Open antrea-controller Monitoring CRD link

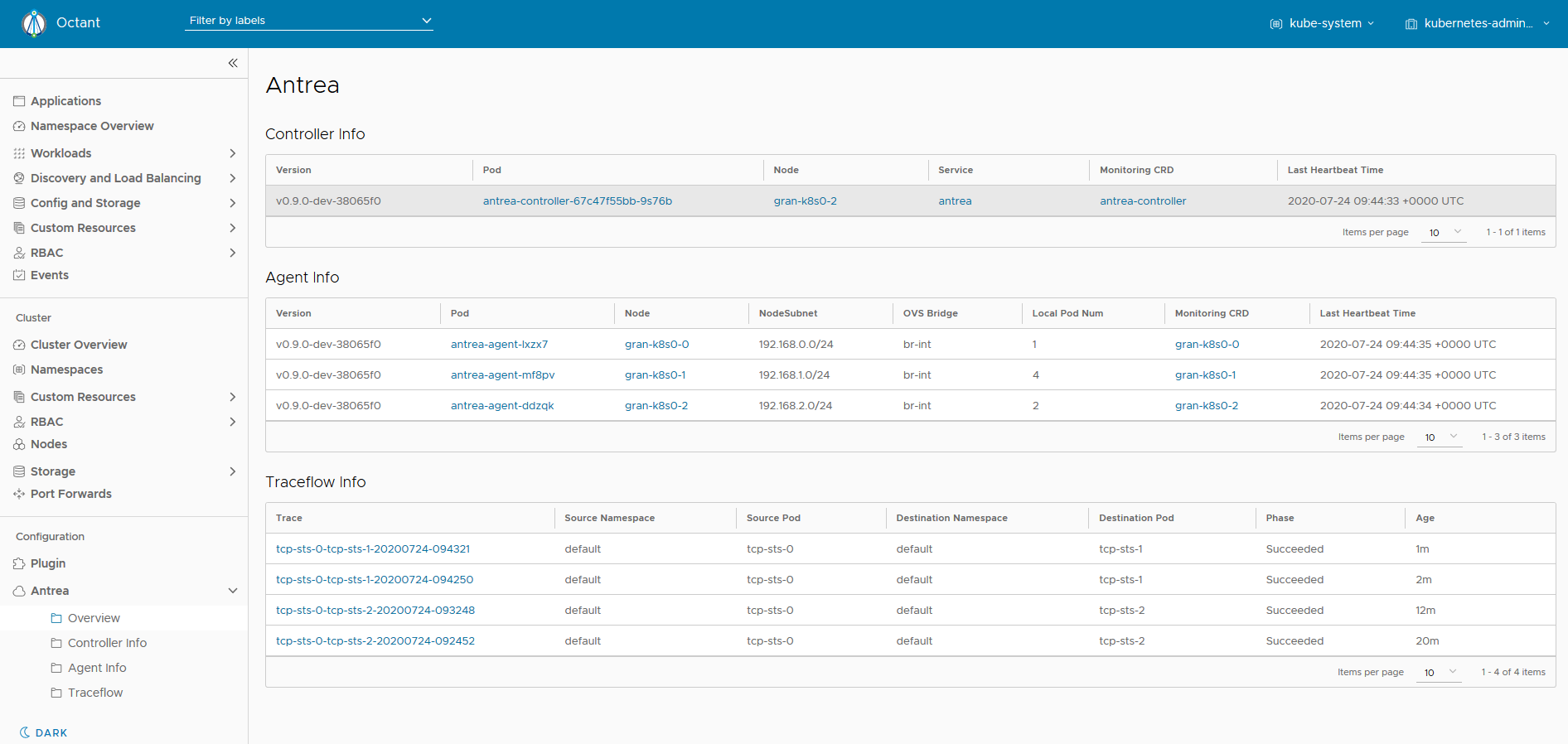click(1143, 201)
